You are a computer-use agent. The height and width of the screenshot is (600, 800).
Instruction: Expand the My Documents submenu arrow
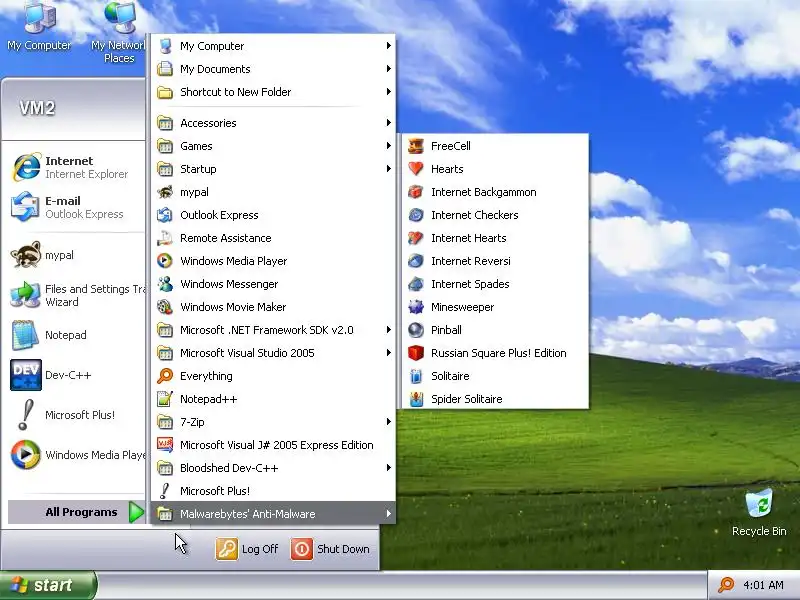pyautogui.click(x=389, y=68)
